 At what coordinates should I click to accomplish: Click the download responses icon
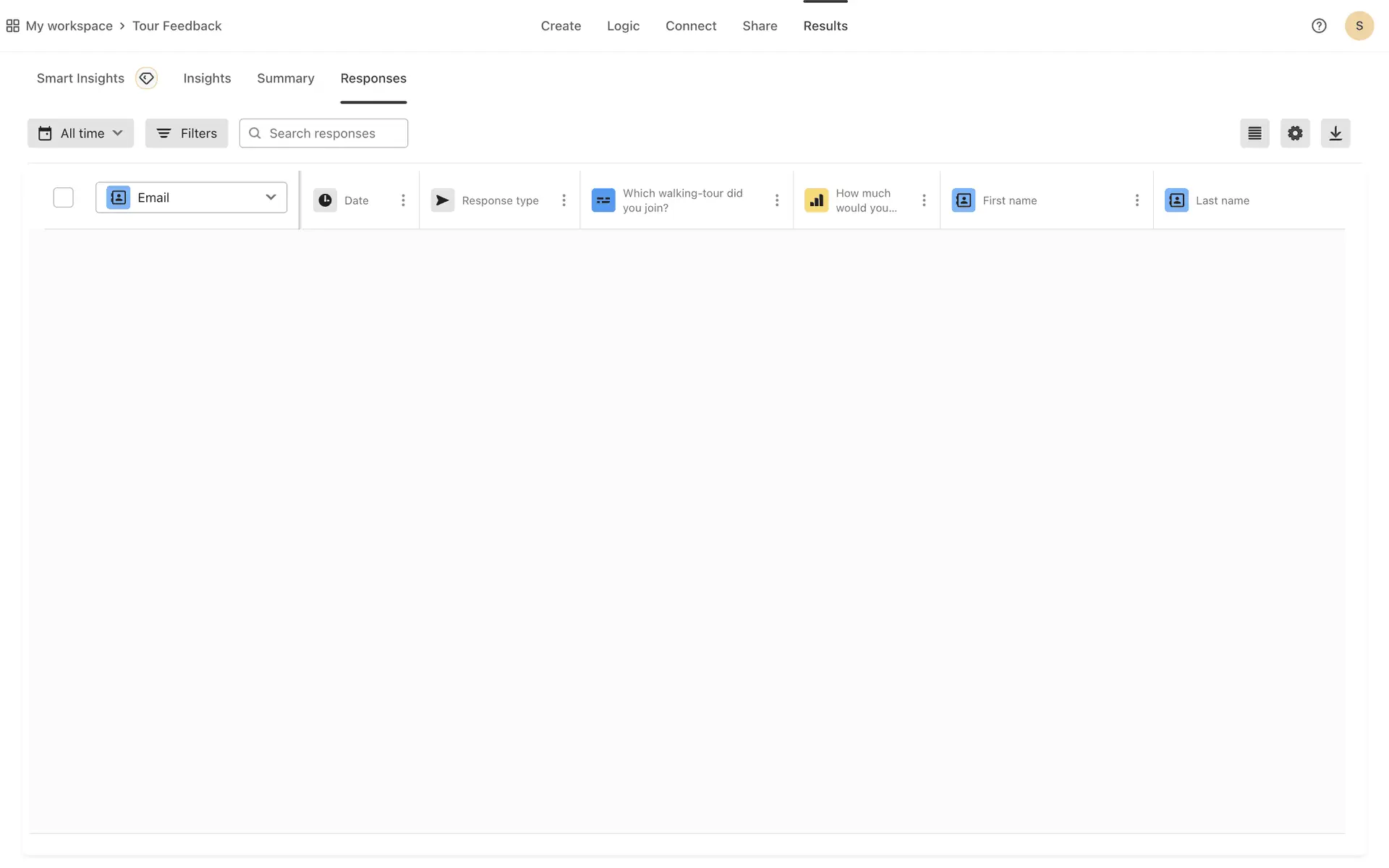1335,133
